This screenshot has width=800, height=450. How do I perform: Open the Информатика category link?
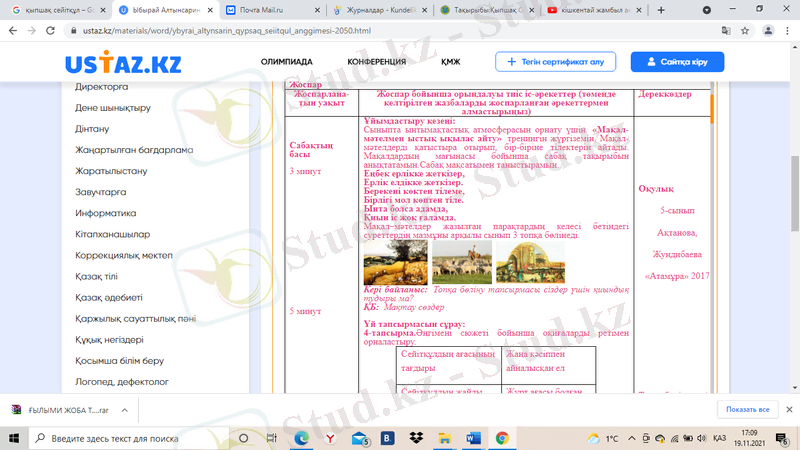pos(105,213)
